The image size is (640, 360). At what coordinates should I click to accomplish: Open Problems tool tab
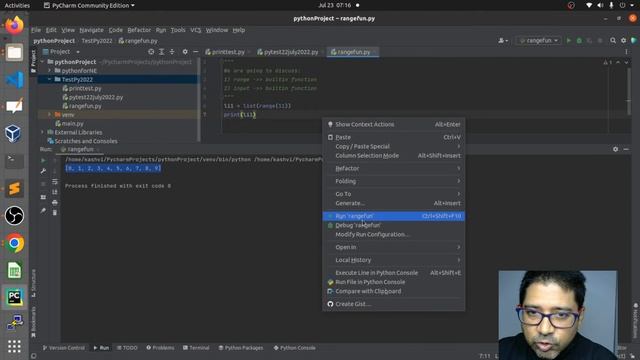160,348
